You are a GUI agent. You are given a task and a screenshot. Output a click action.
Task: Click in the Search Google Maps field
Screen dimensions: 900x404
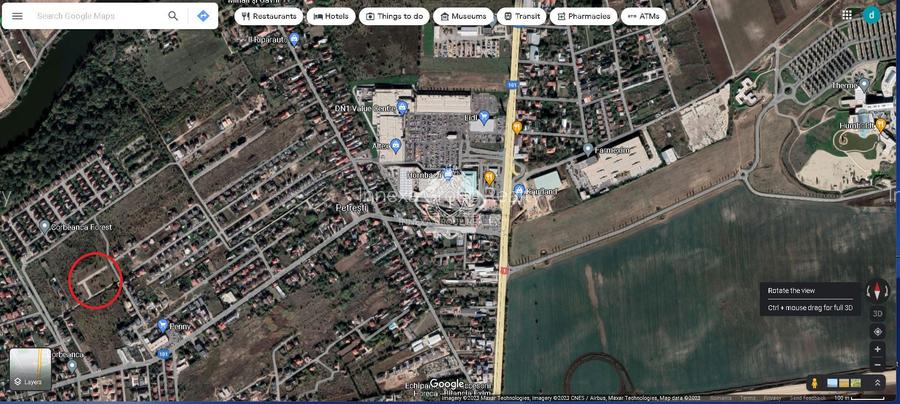[95, 16]
